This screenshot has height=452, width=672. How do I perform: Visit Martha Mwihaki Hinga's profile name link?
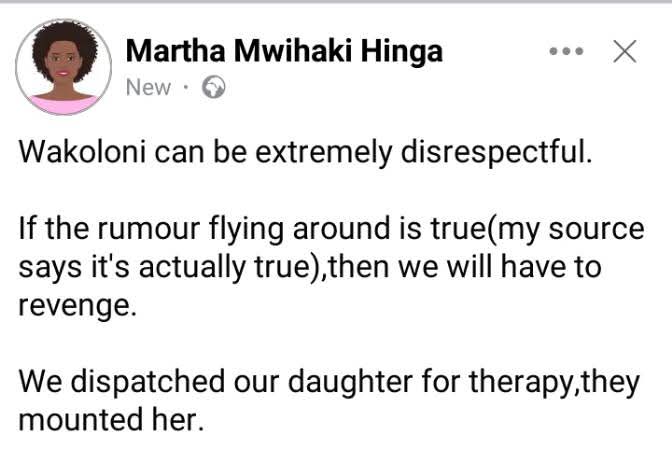pos(284,51)
